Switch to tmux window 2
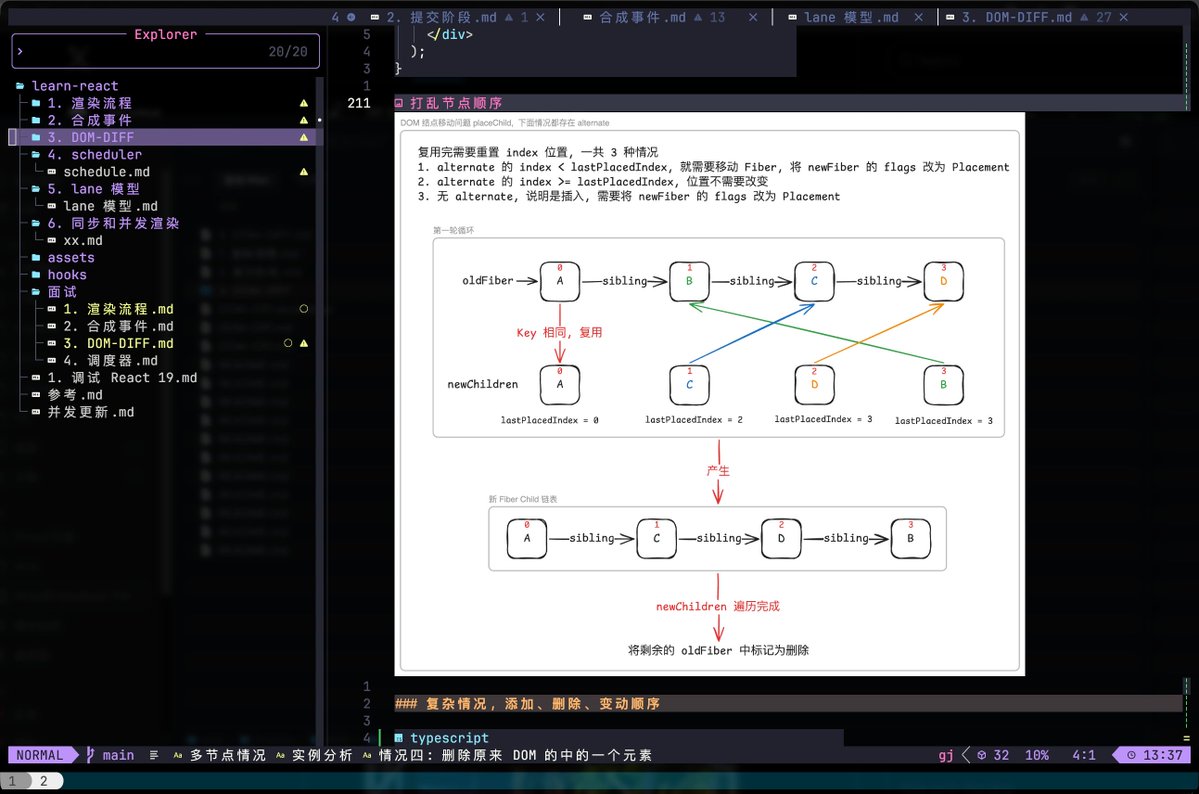 (x=44, y=781)
